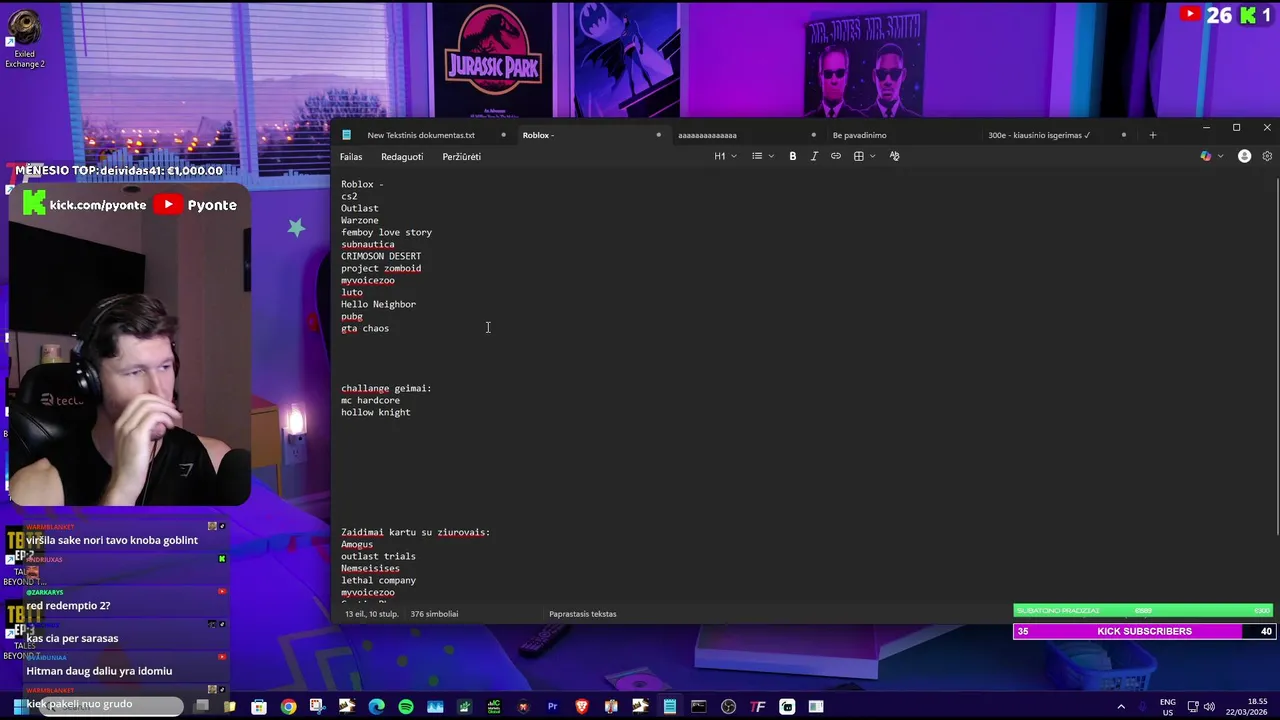This screenshot has width=1280, height=720.
Task: Click the 'lethal company' line
Action: point(378,580)
